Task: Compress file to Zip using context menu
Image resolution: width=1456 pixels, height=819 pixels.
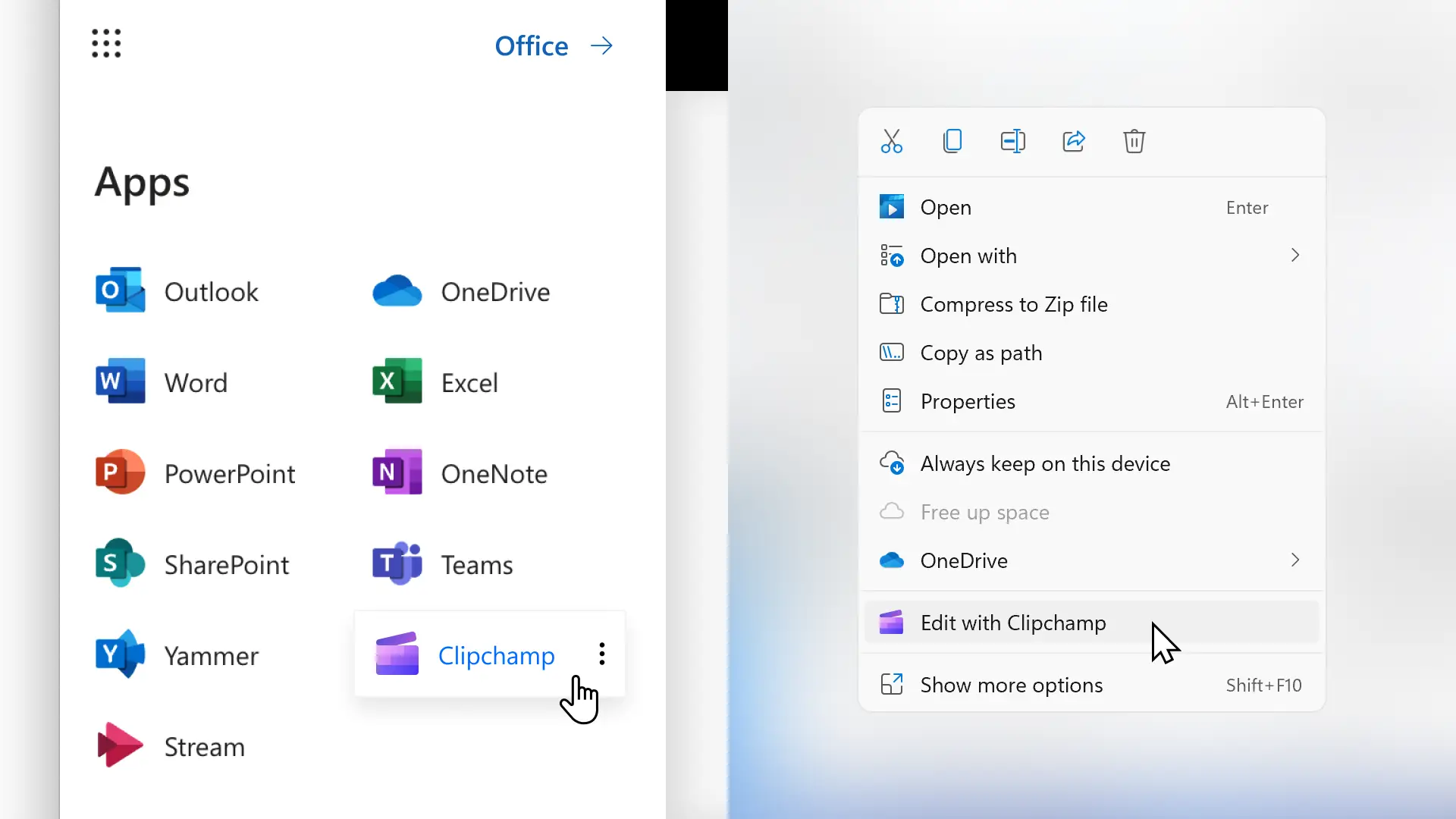Action: pyautogui.click(x=1014, y=303)
